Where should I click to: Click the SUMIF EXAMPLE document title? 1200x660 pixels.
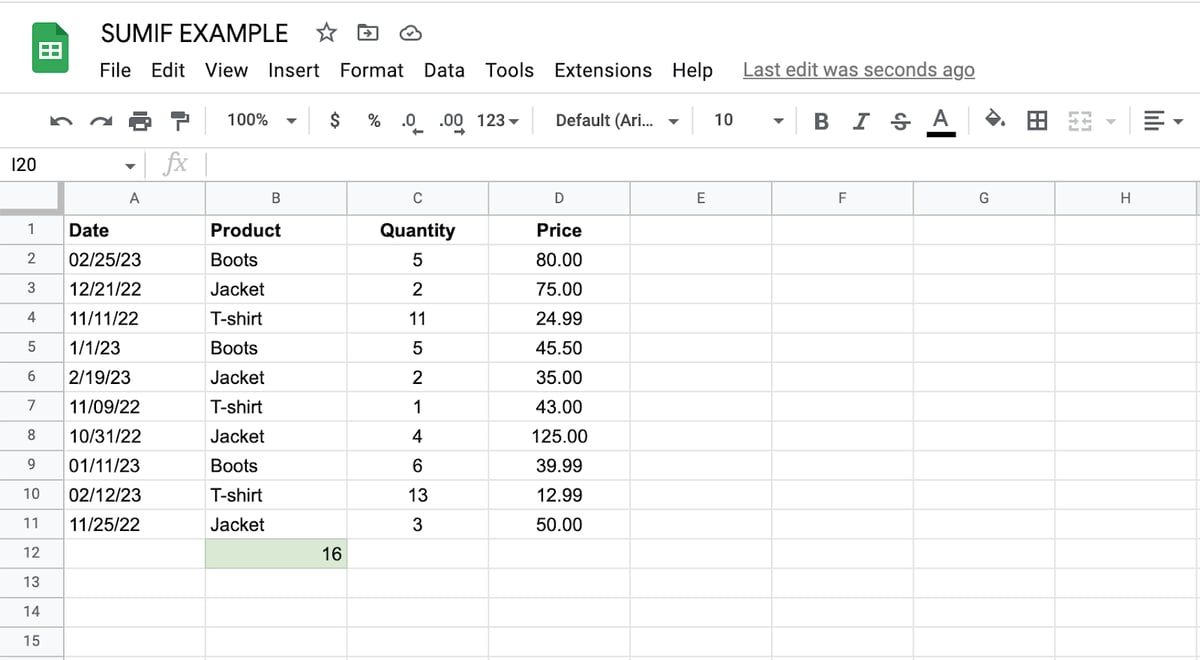click(x=194, y=33)
